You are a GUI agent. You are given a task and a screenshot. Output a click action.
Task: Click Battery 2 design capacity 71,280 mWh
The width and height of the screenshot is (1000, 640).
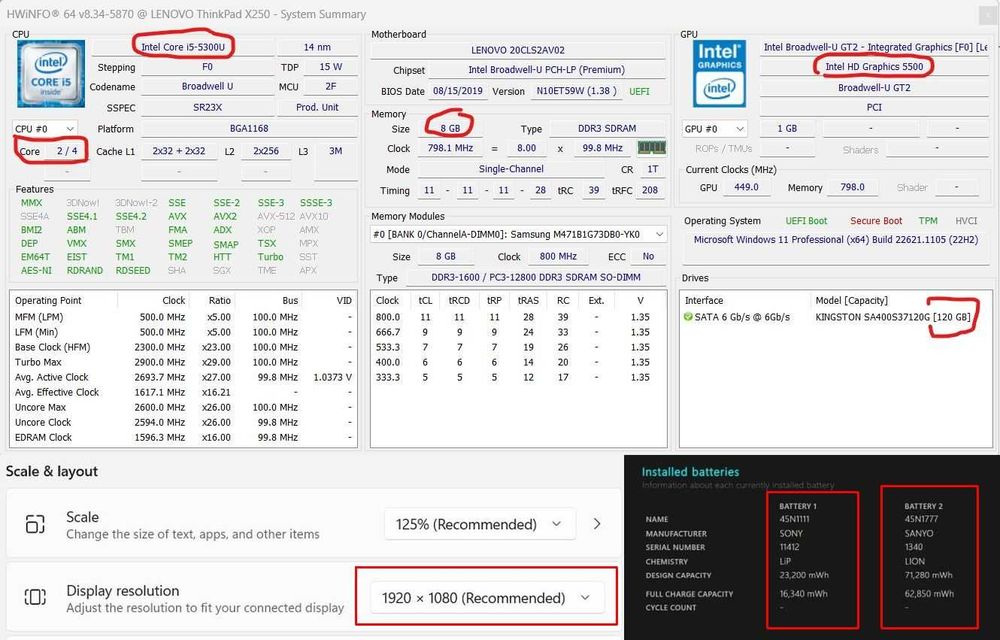click(928, 575)
